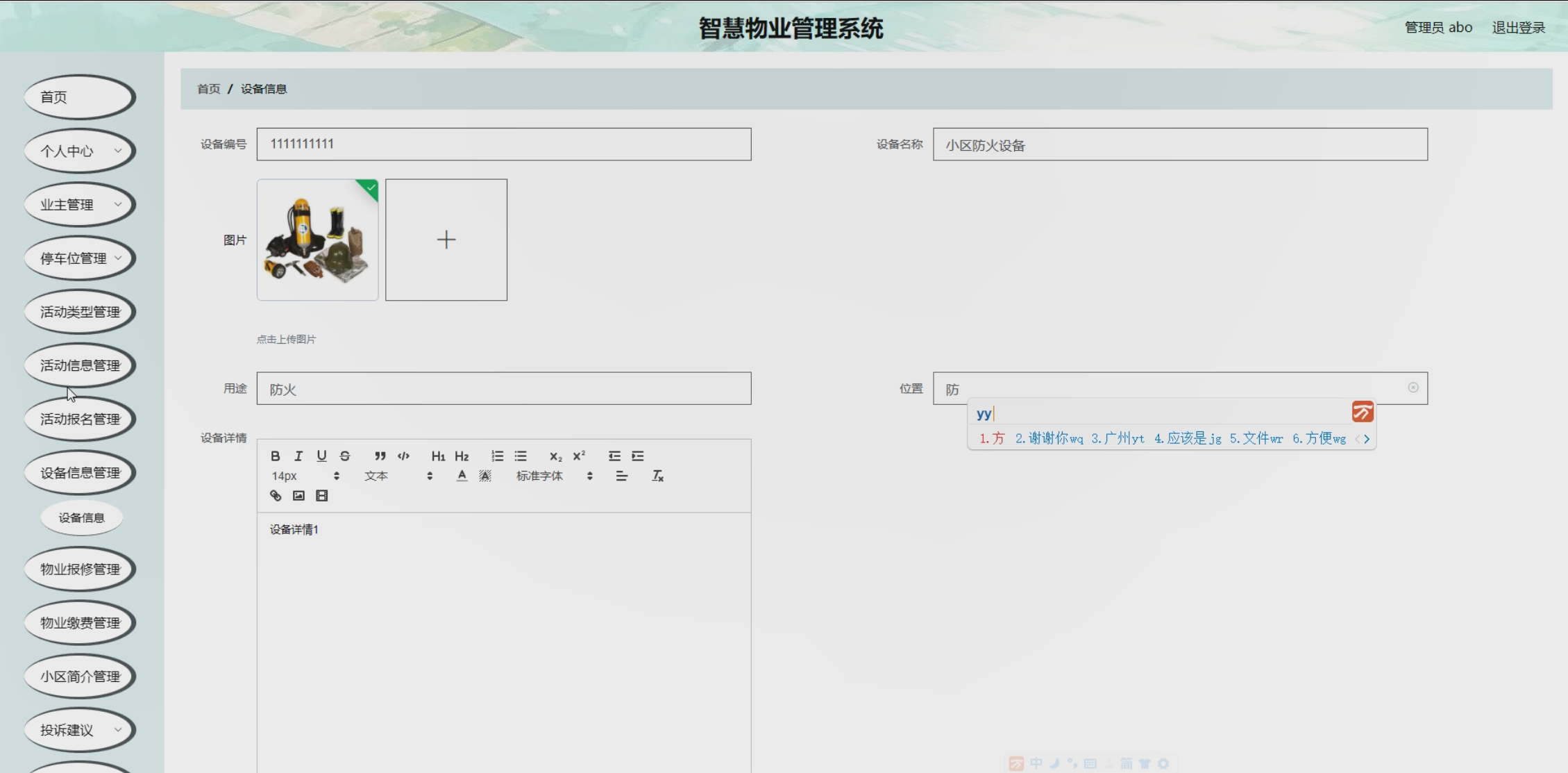Toggle italic formatting in editor toolbar
The height and width of the screenshot is (773, 1568).
coord(298,456)
